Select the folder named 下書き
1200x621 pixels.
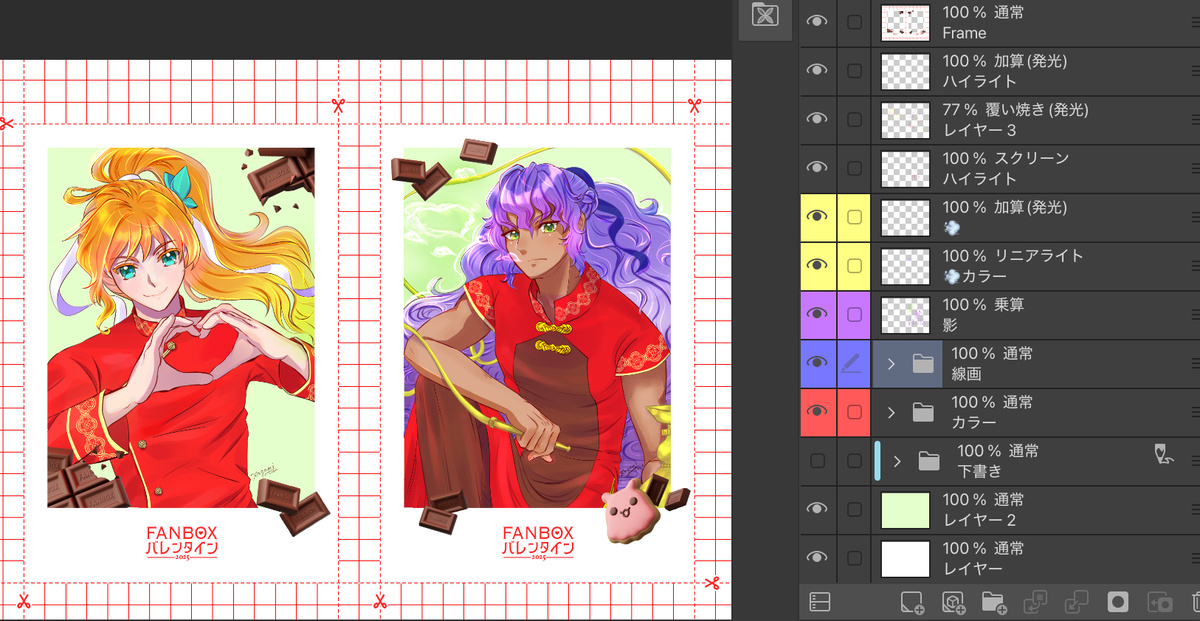pos(980,472)
